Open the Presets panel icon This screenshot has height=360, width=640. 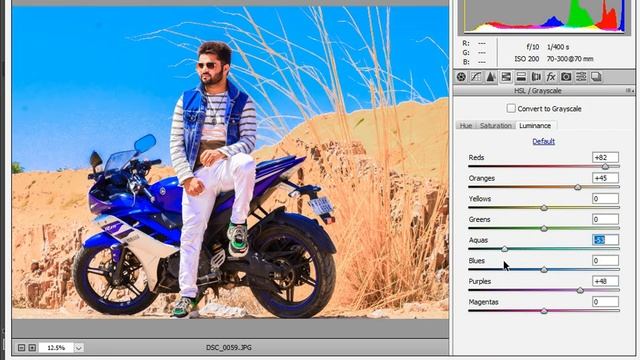581,77
